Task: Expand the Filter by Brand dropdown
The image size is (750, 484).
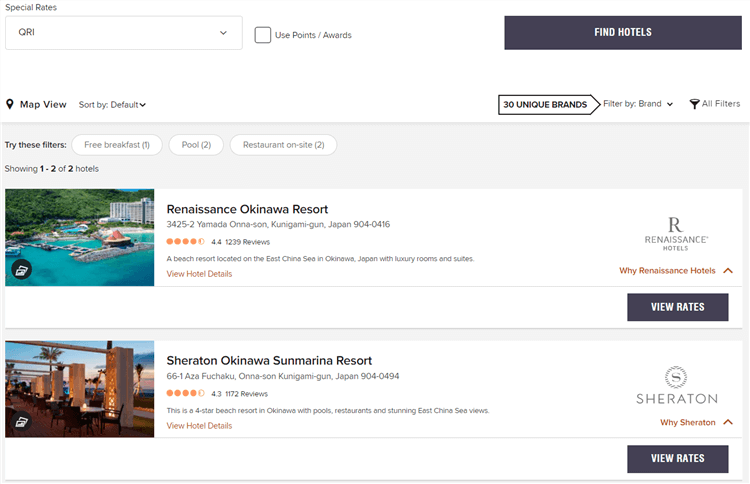Action: click(638, 104)
